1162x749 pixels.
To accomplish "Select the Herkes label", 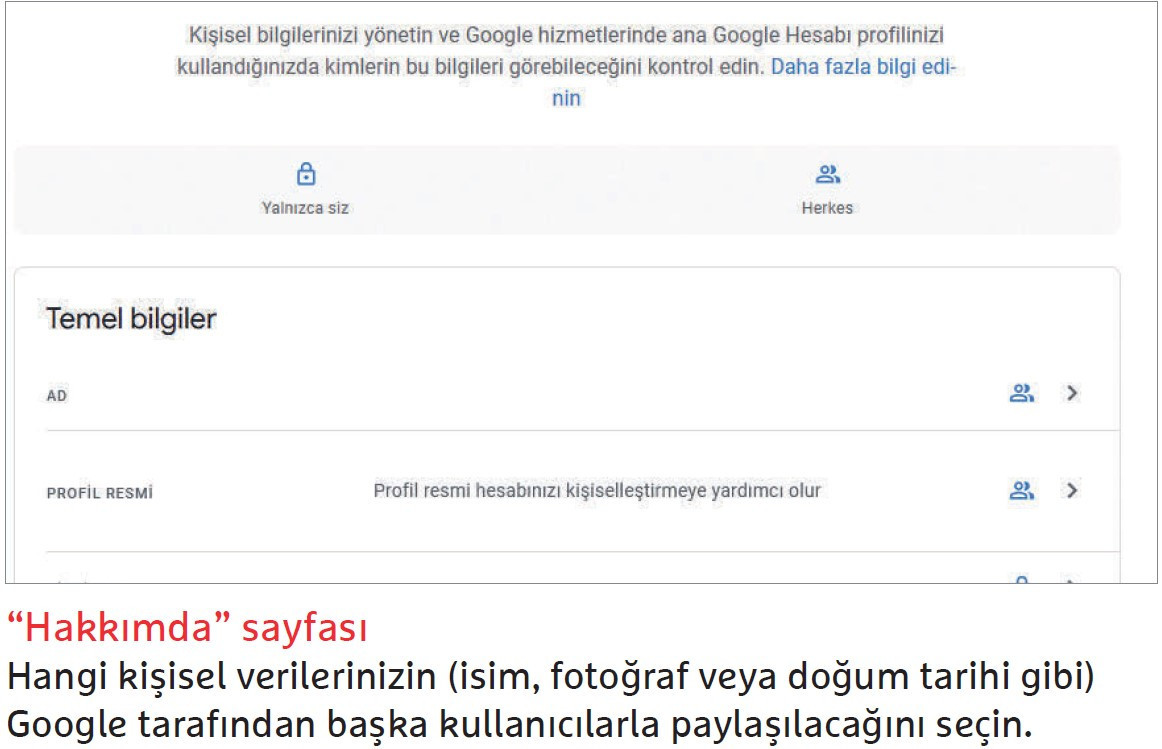I will [827, 208].
